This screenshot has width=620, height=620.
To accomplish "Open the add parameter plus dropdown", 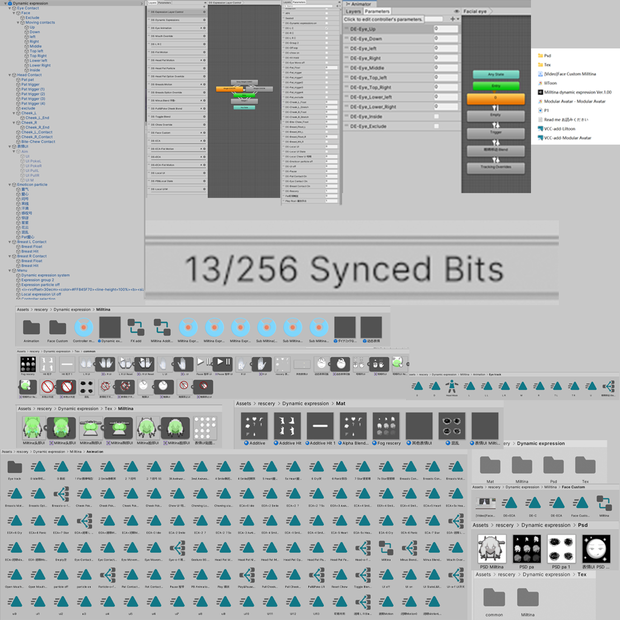I will (454, 19).
